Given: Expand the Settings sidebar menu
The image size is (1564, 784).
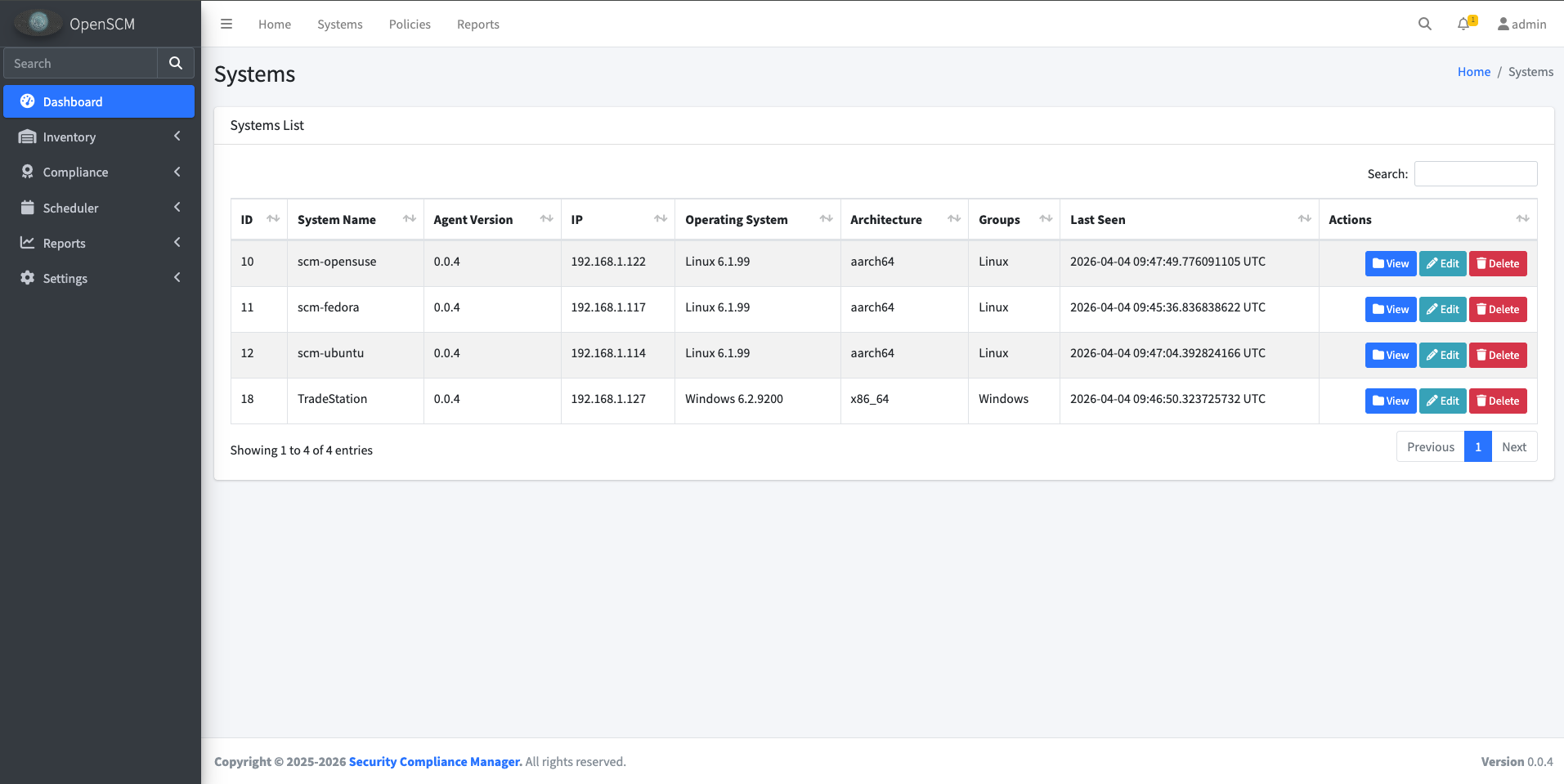Looking at the screenshot, I should pyautogui.click(x=99, y=278).
